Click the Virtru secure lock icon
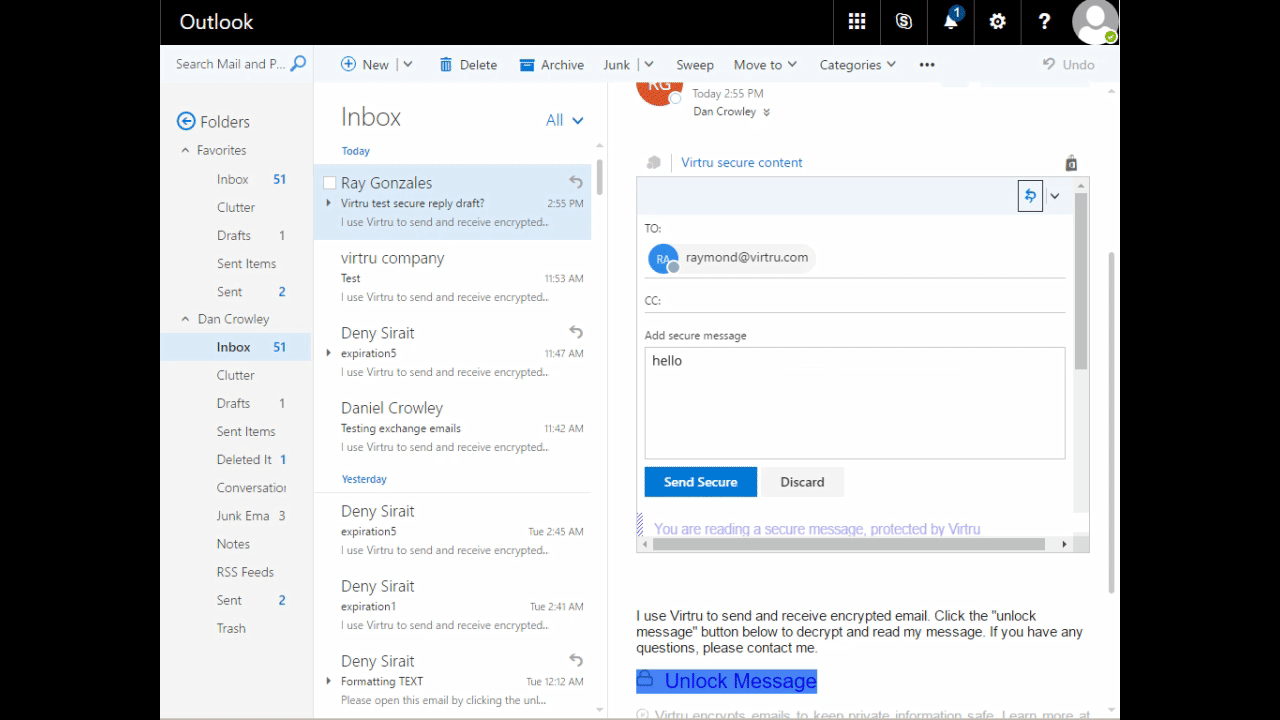This screenshot has width=1280, height=720. 1071,163
